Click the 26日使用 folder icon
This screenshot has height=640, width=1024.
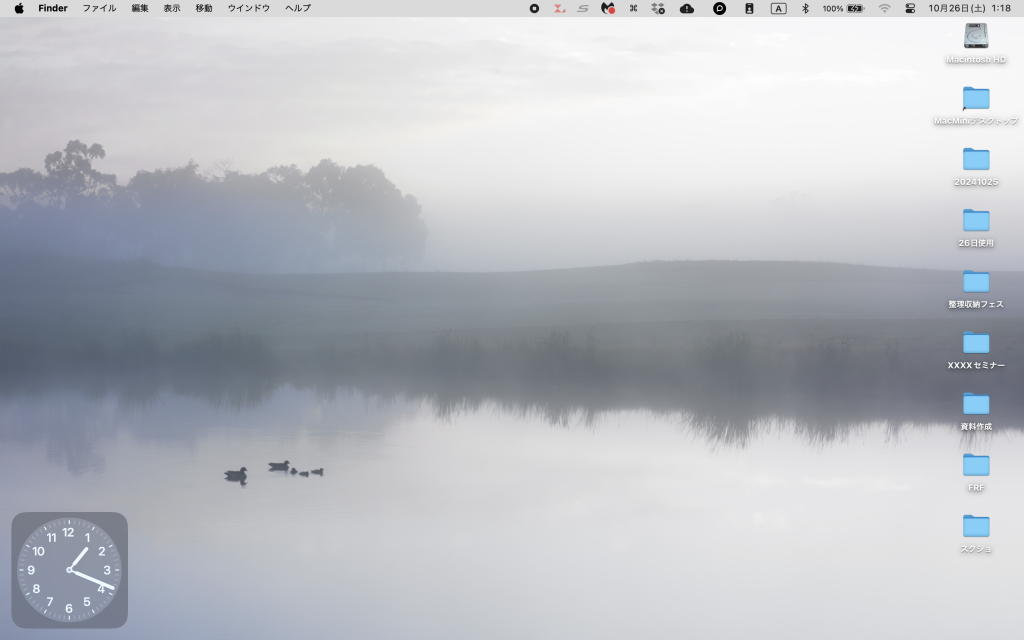coord(976,221)
